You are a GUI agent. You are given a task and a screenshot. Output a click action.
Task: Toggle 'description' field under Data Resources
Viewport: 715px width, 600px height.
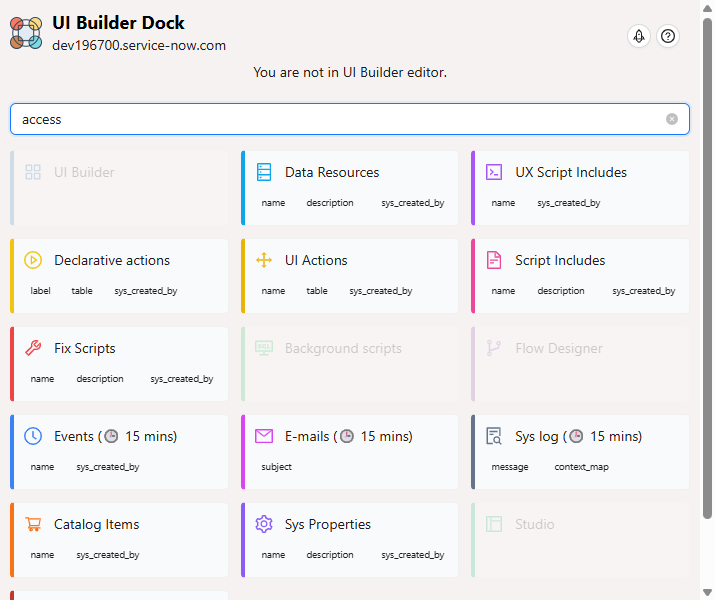tap(329, 203)
